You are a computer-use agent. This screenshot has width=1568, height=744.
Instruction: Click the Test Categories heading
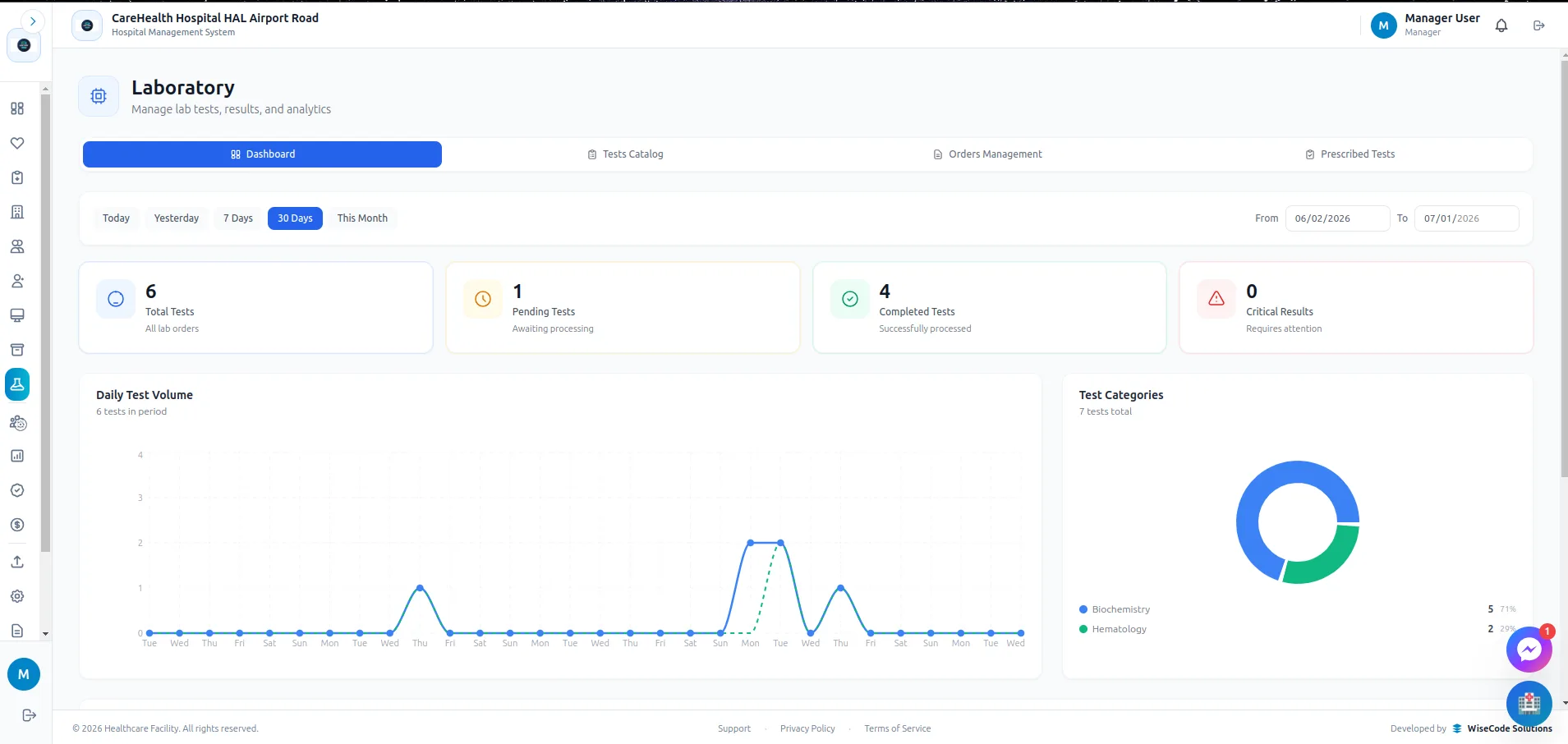point(1121,395)
